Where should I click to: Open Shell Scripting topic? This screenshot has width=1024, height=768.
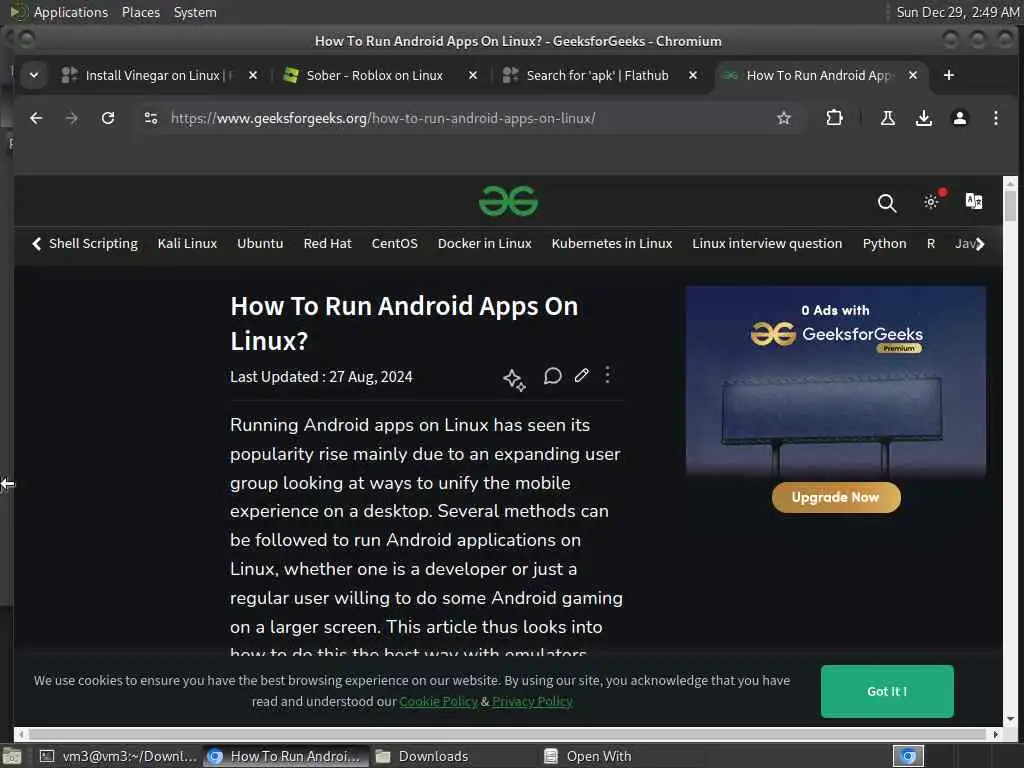tap(93, 244)
